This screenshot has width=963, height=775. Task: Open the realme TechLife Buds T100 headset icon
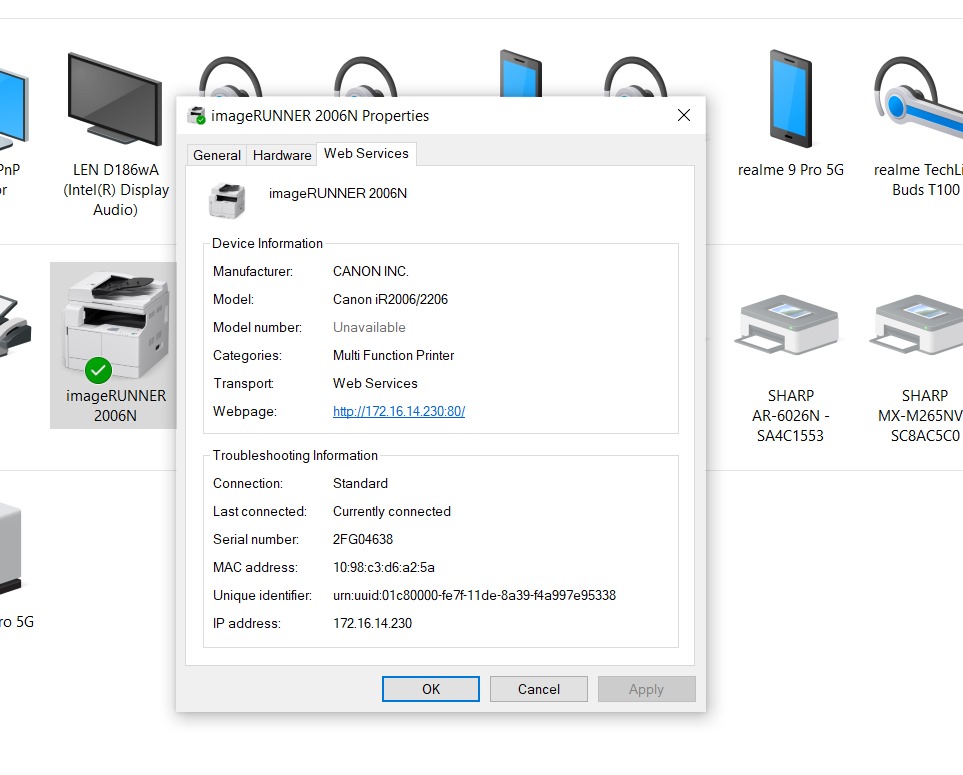click(917, 100)
